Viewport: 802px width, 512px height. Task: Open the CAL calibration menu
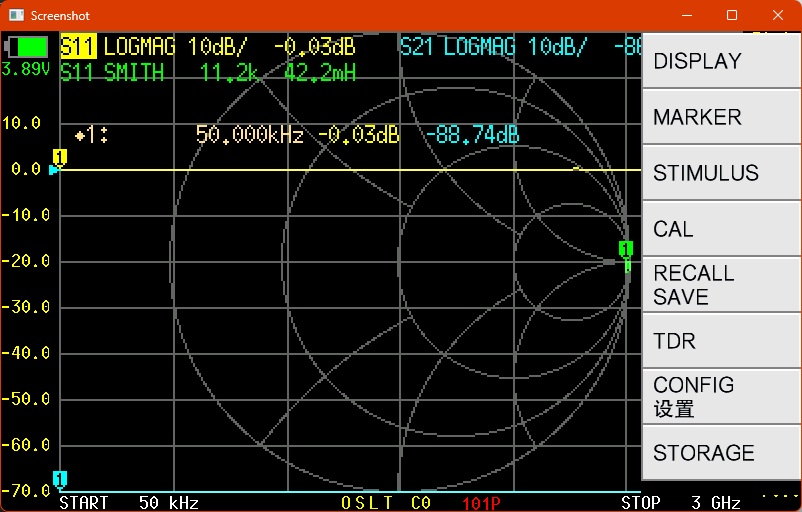point(720,229)
